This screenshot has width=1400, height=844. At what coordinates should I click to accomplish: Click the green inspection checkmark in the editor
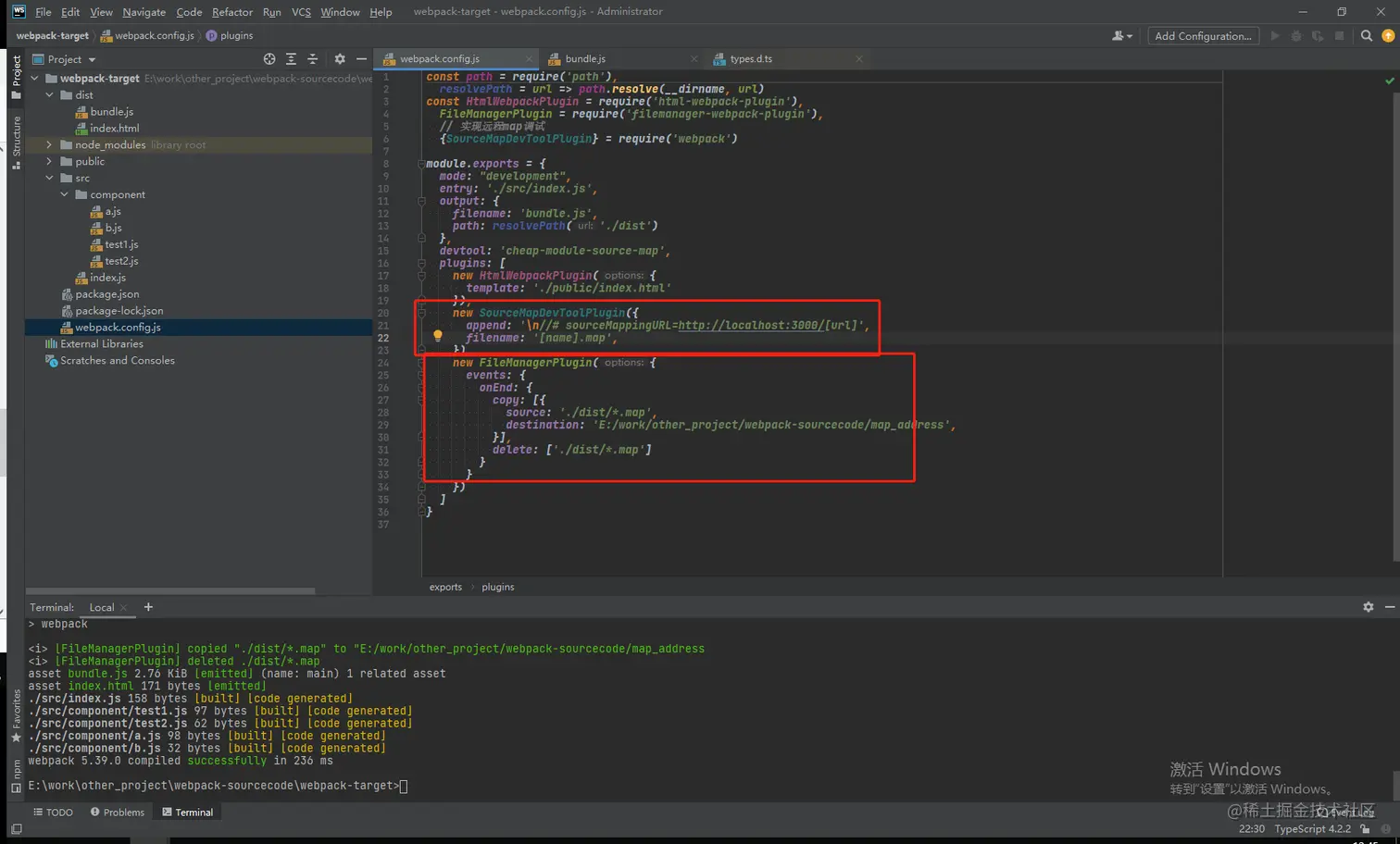point(1389,81)
